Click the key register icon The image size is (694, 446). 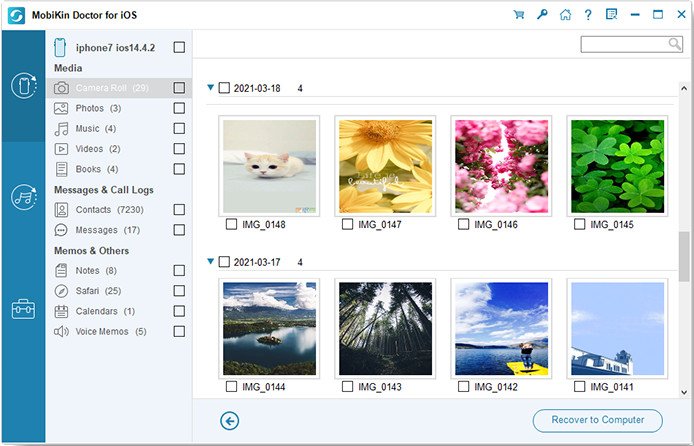[x=542, y=15]
